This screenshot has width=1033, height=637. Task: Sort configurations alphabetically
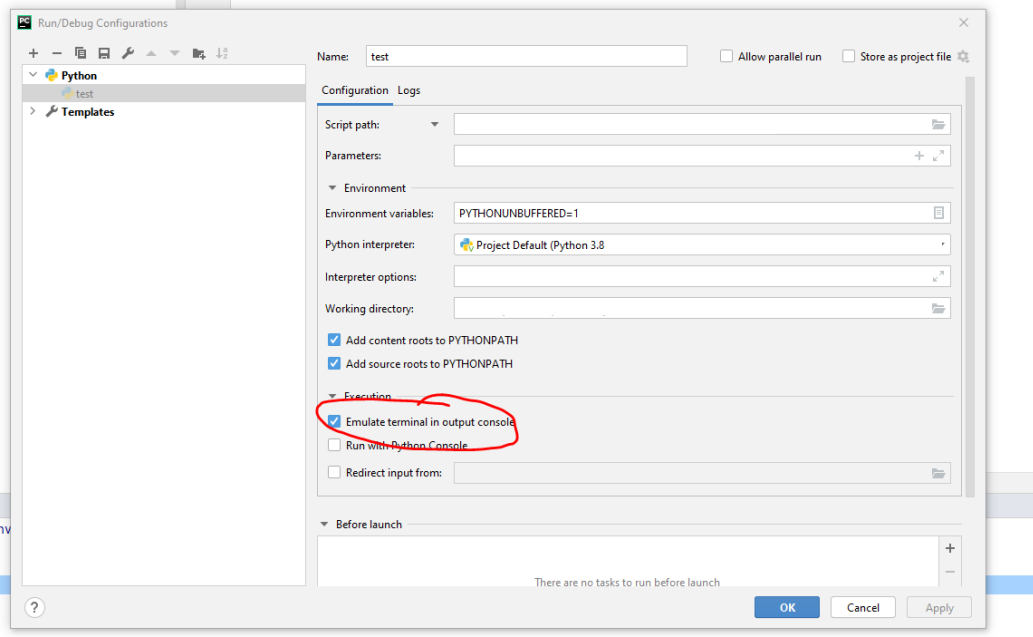(x=222, y=53)
